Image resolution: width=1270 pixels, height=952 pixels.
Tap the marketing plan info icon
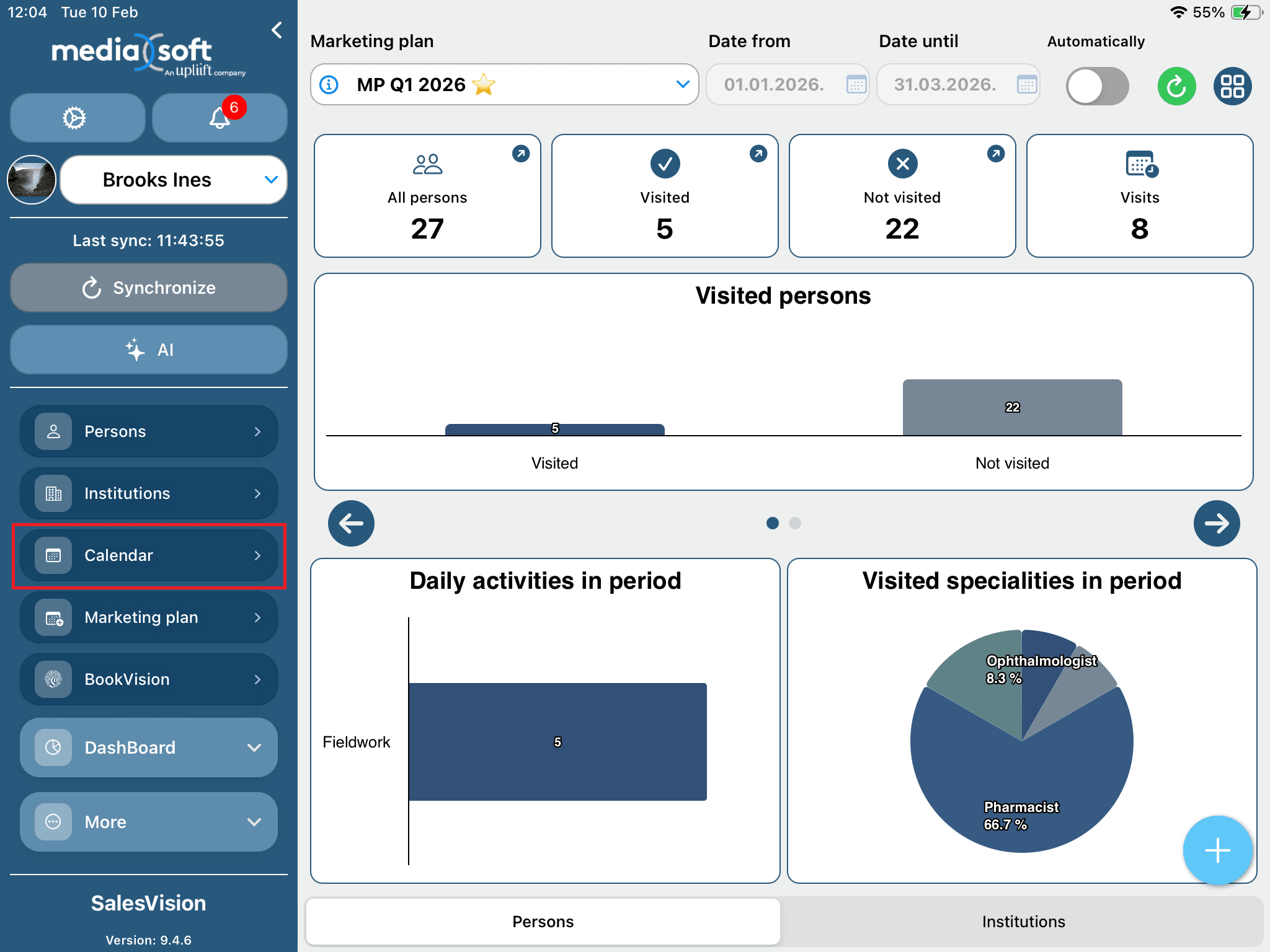(x=329, y=84)
